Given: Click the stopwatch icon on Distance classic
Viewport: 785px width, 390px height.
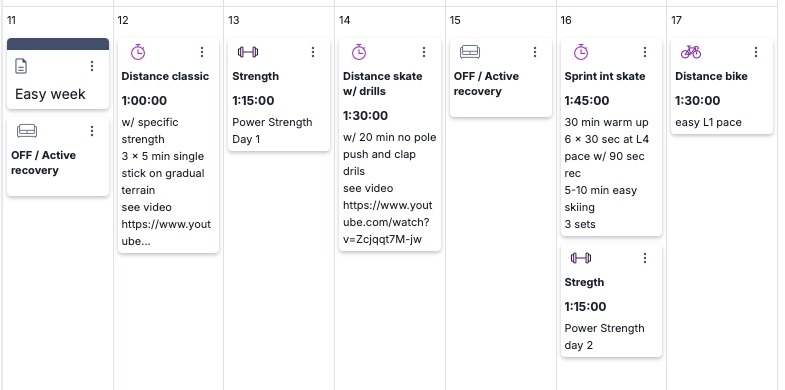Looking at the screenshot, I should [138, 52].
